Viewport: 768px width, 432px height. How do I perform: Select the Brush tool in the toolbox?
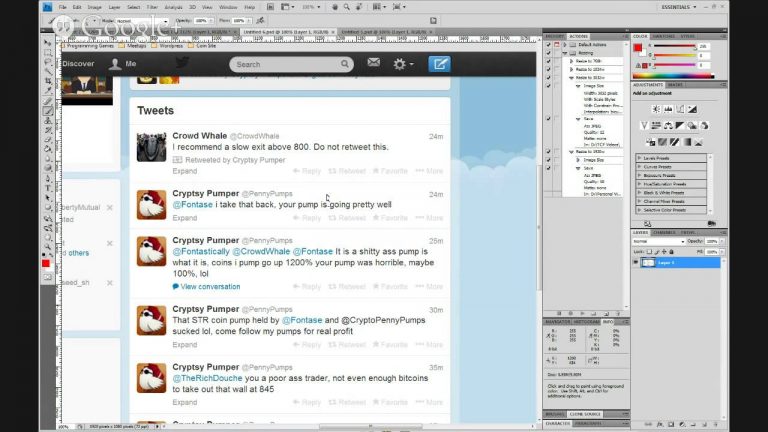[48, 111]
